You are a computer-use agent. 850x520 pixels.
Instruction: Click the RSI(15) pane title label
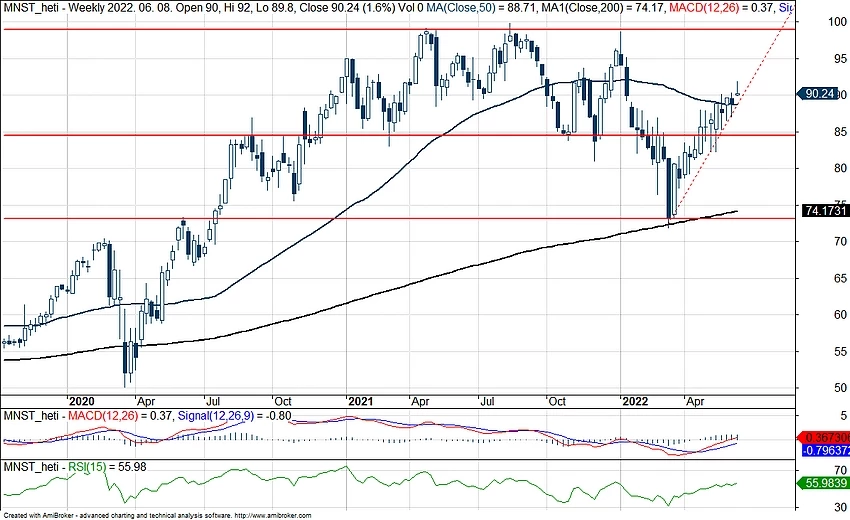tap(87, 468)
